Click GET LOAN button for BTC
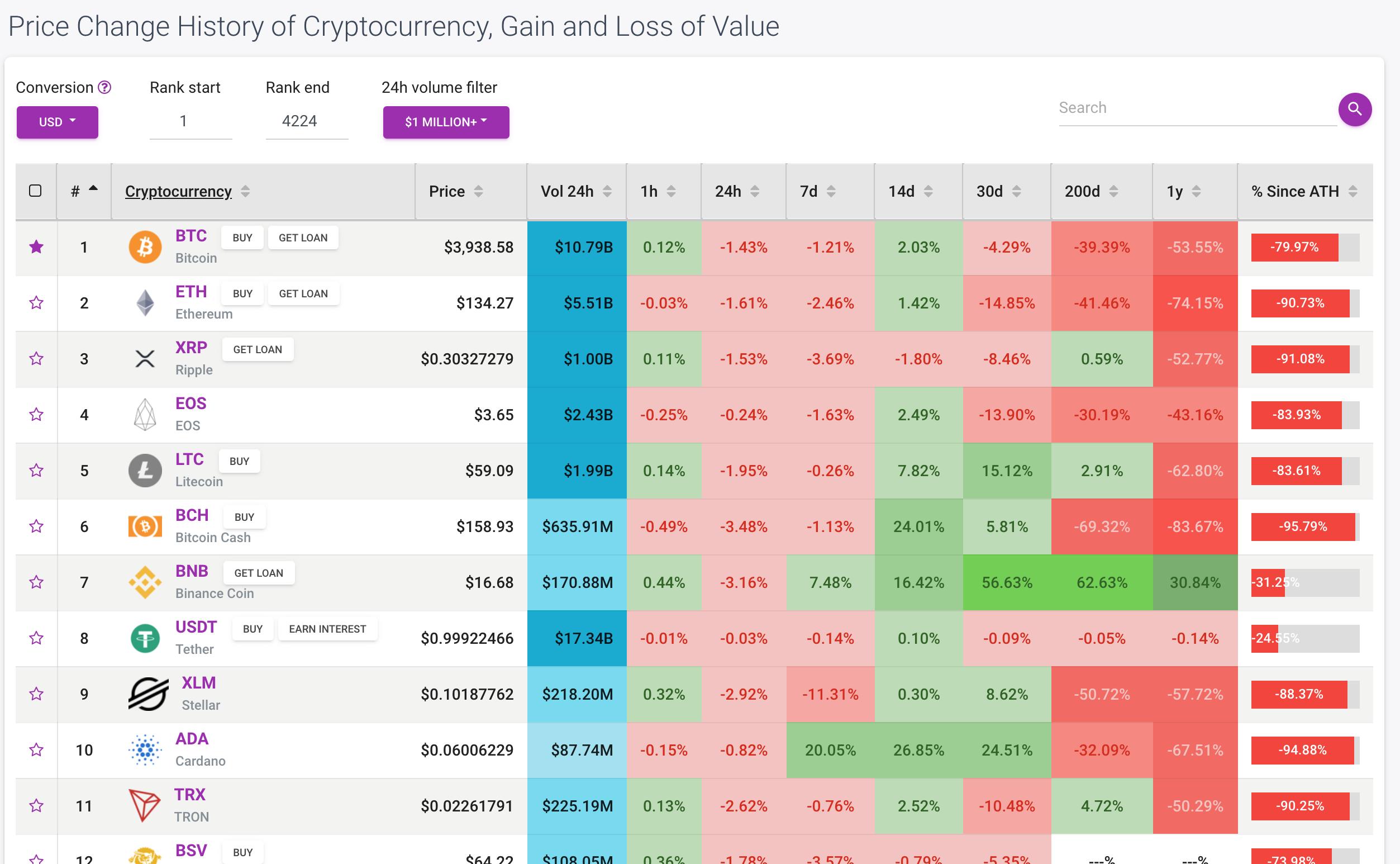 [x=303, y=238]
